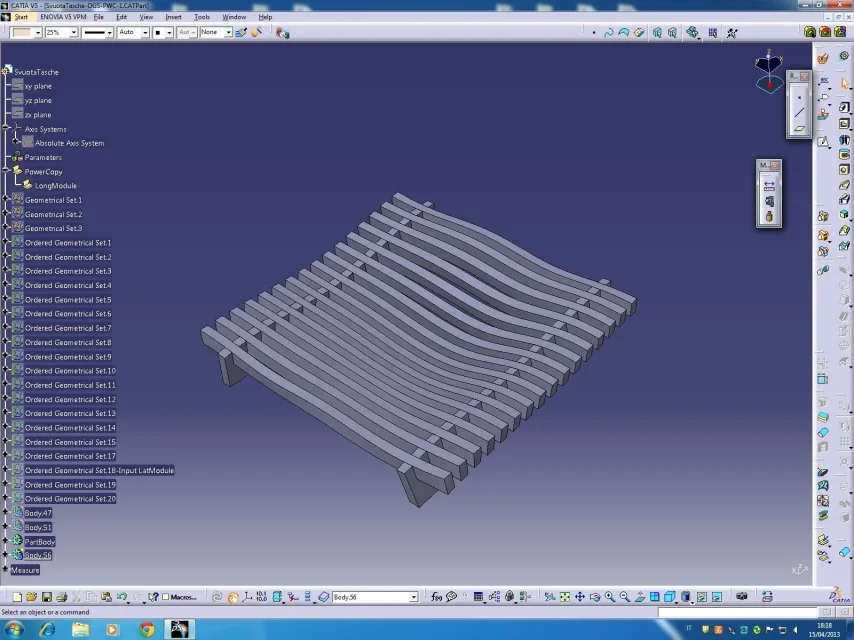
Task: Click the Windows Start orb
Action: click(14, 629)
